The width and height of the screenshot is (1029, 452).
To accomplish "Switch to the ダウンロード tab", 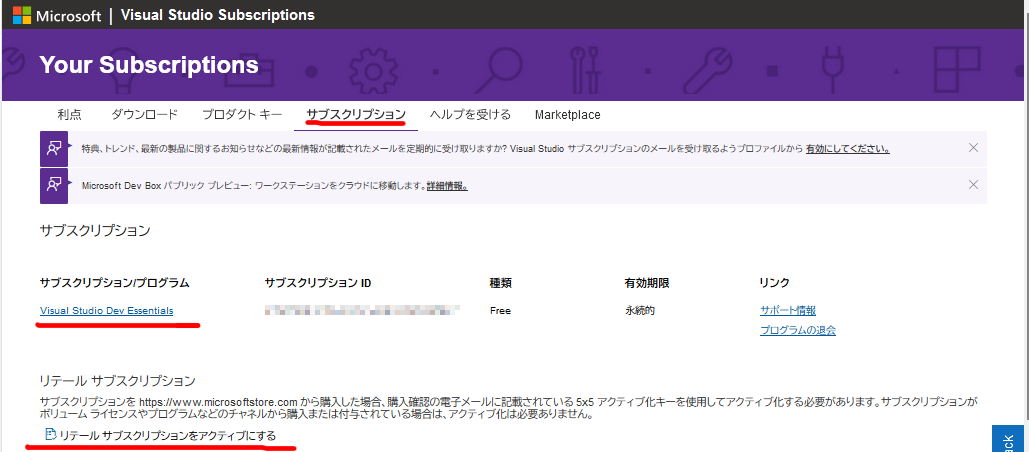I will click(144, 115).
